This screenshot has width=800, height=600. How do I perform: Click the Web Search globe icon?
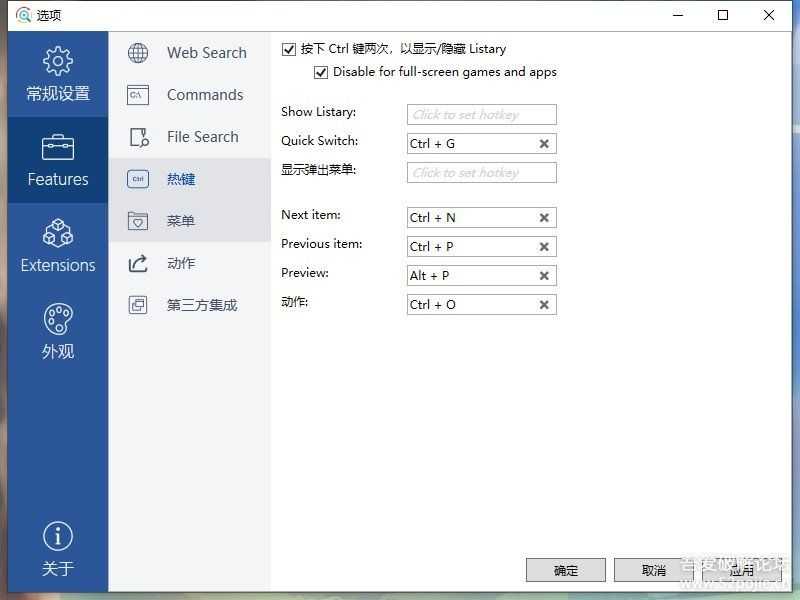tap(138, 53)
